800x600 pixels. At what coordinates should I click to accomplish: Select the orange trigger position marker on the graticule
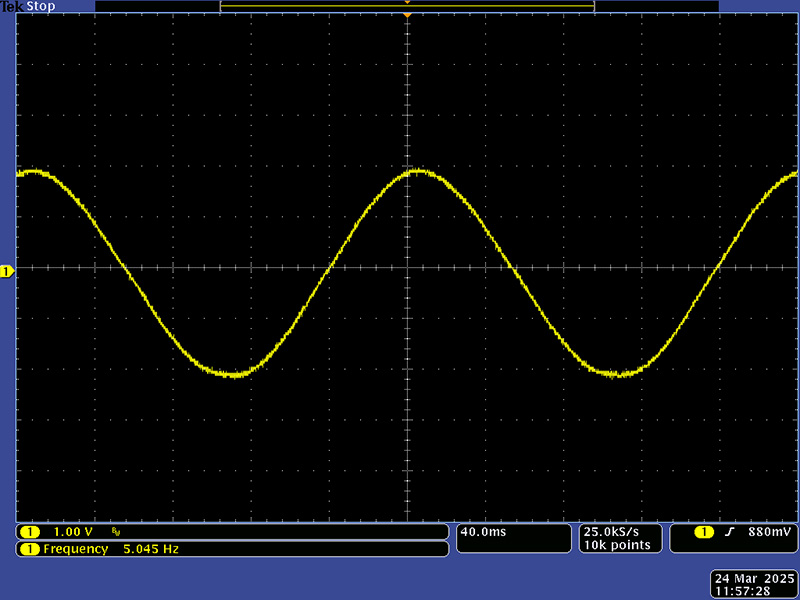click(407, 17)
